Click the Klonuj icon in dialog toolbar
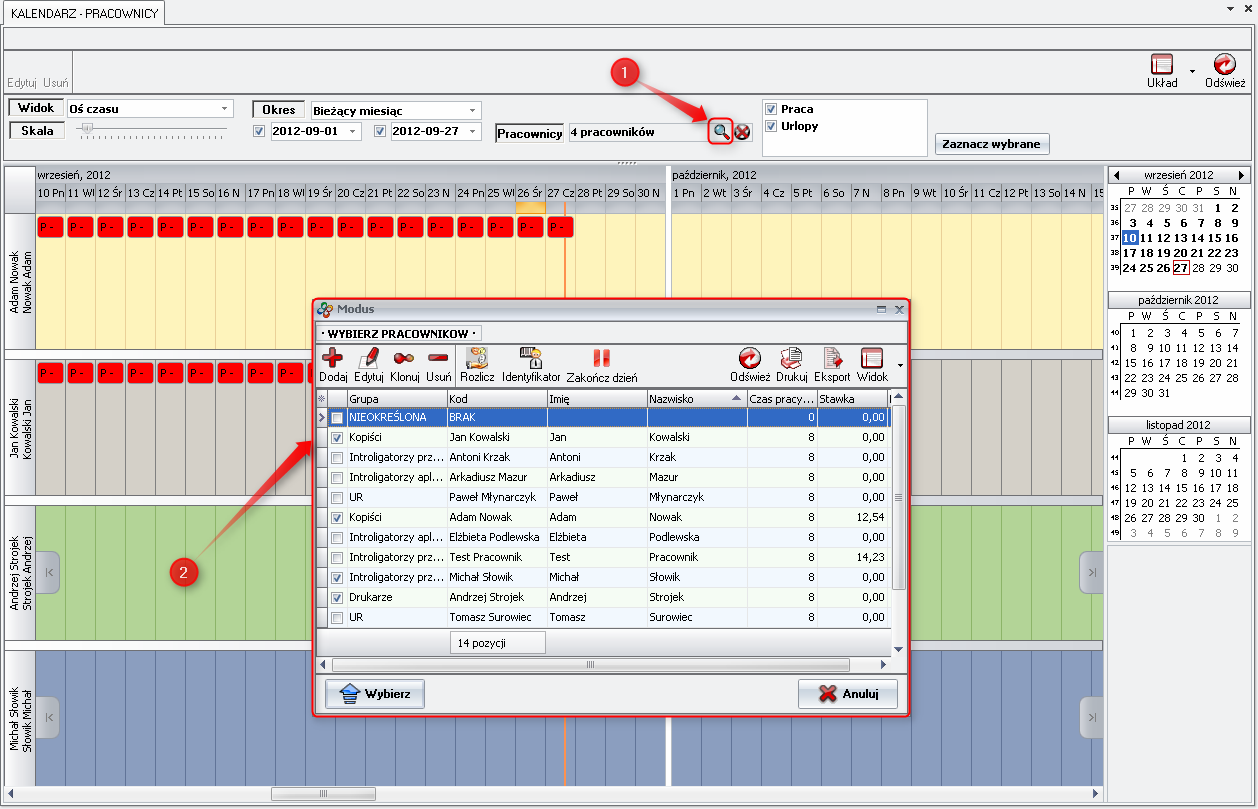The width and height of the screenshot is (1258, 809). pyautogui.click(x=404, y=358)
